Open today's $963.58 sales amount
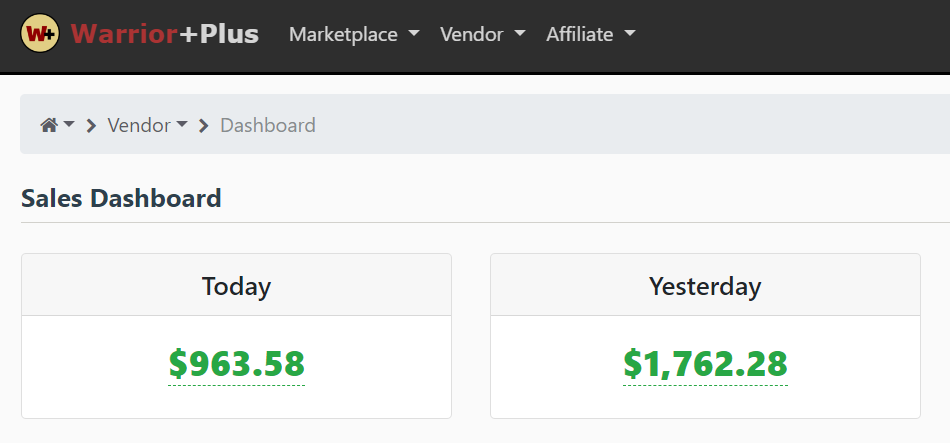The width and height of the screenshot is (950, 443). (x=236, y=364)
